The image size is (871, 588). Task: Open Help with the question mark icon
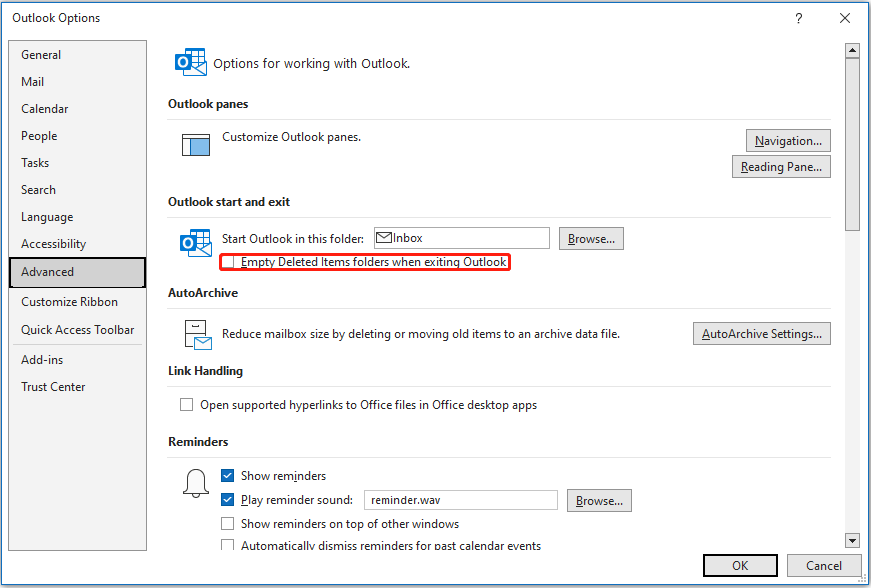tap(798, 18)
